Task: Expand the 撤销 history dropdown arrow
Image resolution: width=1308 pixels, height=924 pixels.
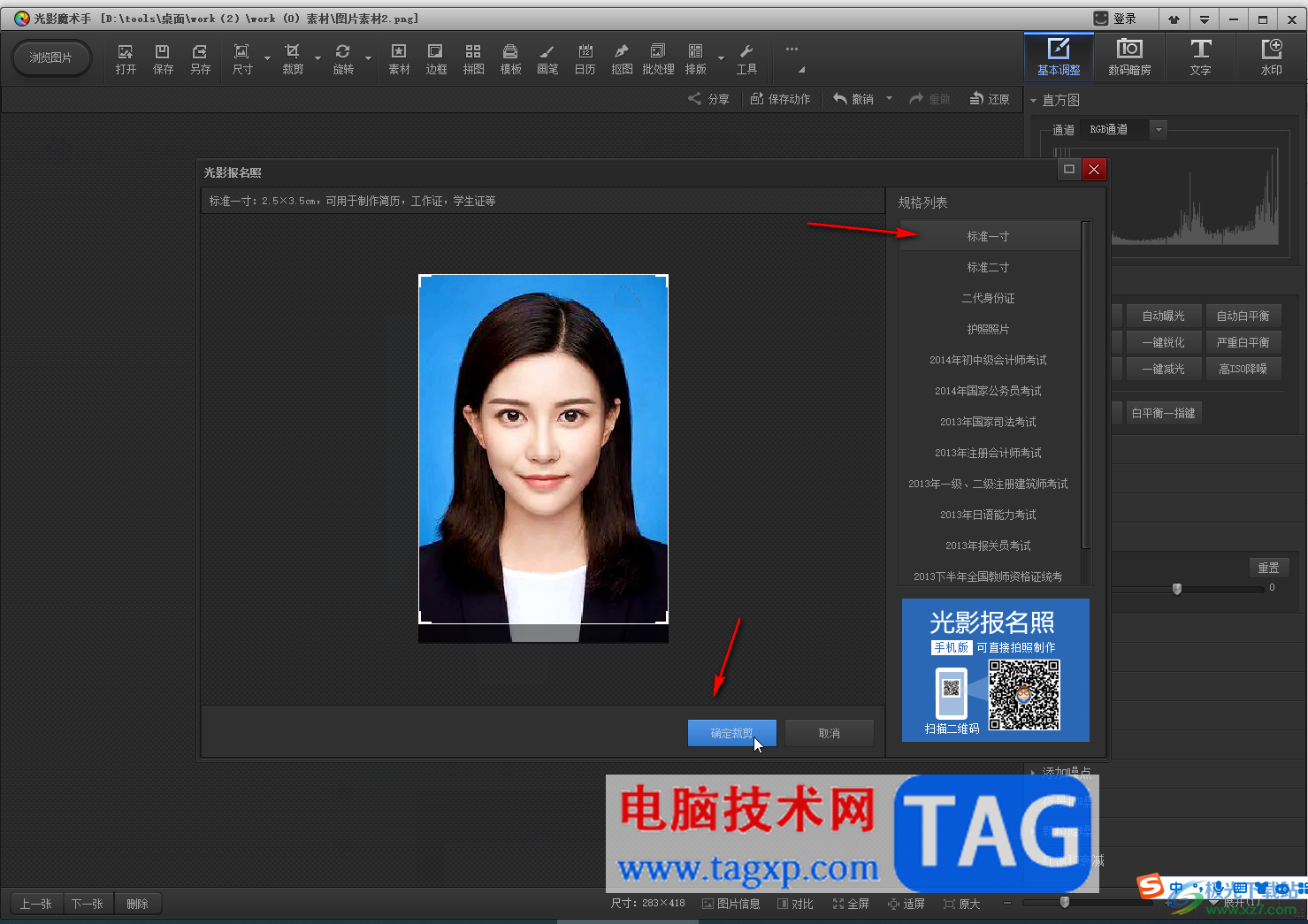Action: tap(889, 98)
